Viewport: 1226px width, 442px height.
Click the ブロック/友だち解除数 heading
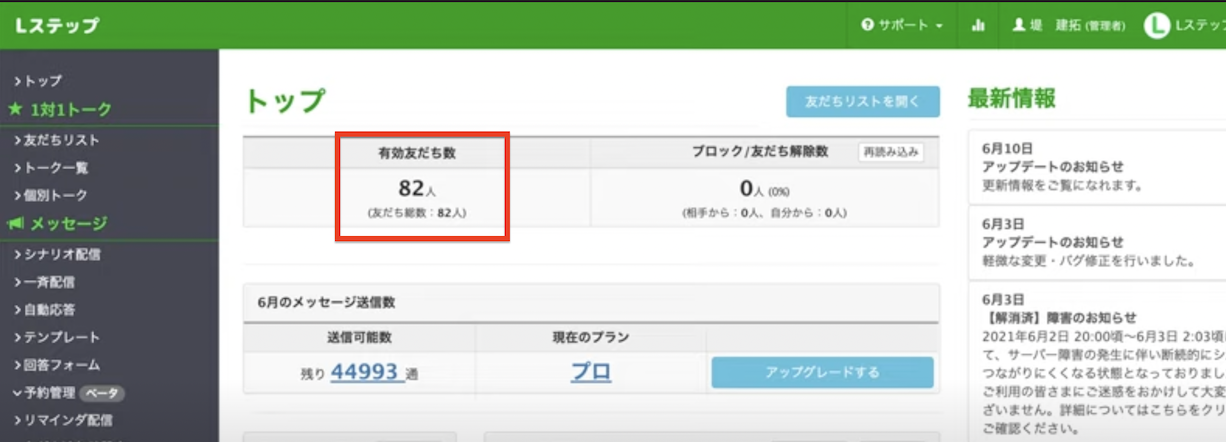coord(761,152)
